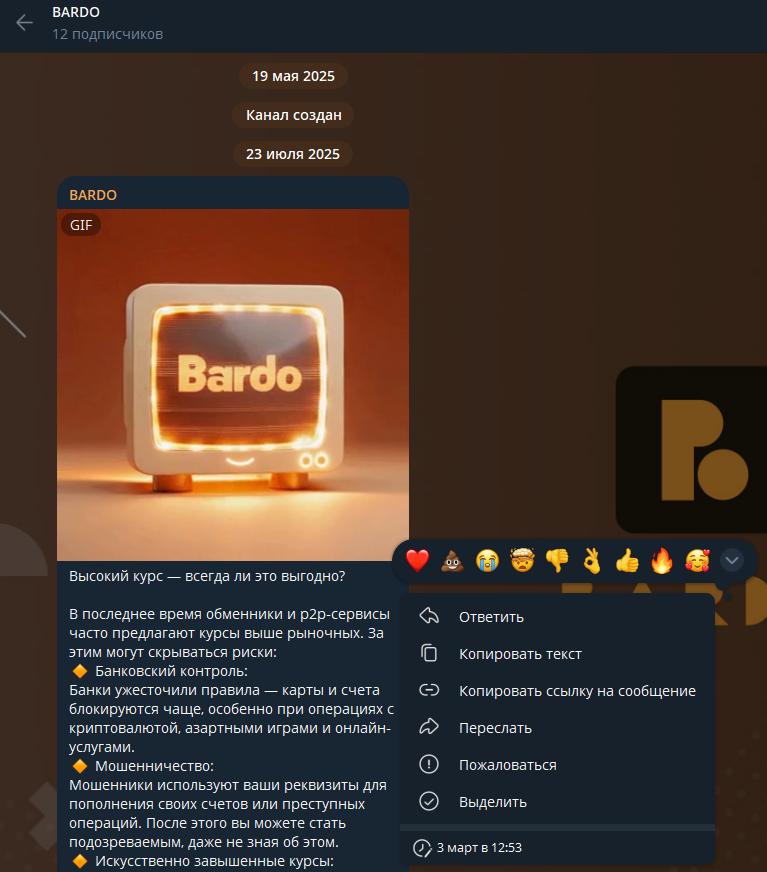React with the smiling hearts emoji
This screenshot has height=872, width=767.
point(697,561)
